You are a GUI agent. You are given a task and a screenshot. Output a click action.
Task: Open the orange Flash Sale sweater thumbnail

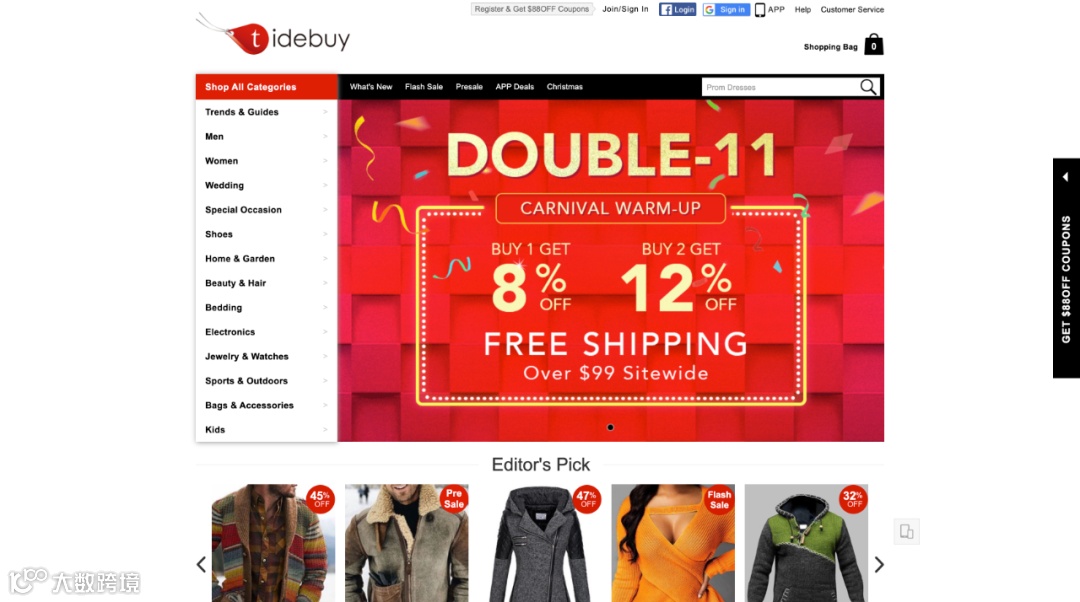pos(673,543)
